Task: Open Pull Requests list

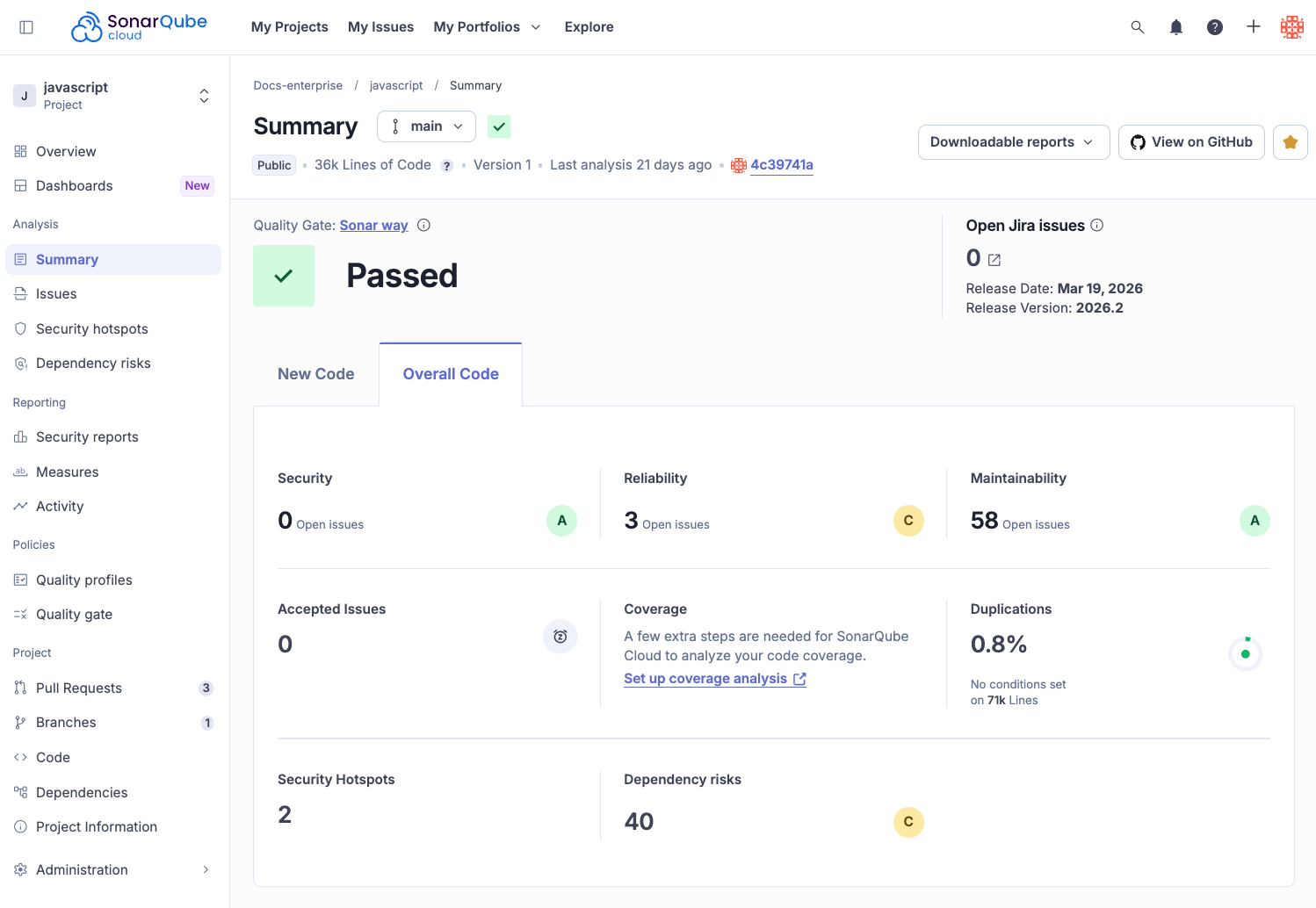Action: pos(113,688)
